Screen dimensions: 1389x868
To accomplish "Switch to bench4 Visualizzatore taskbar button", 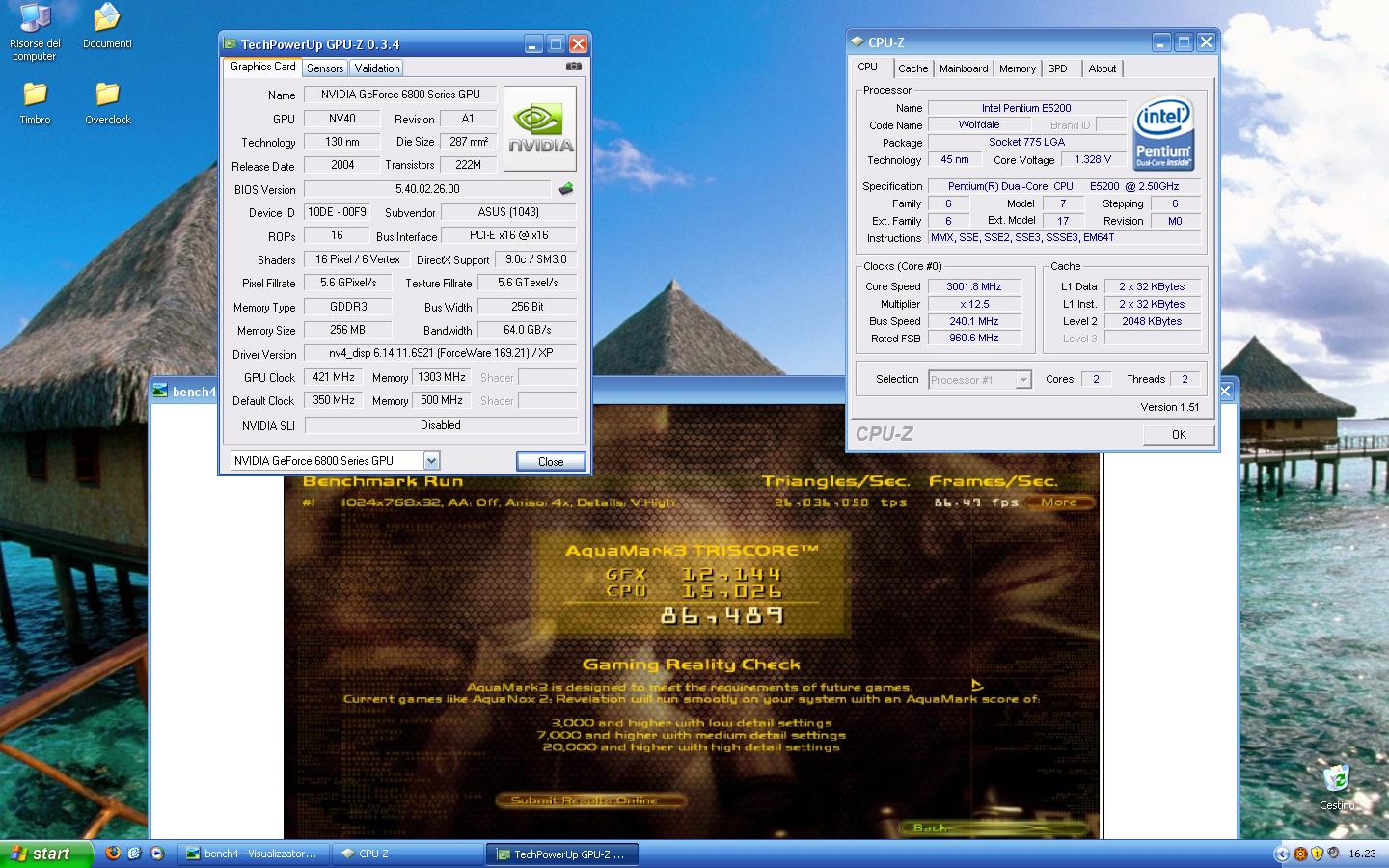I will pyautogui.click(x=254, y=854).
